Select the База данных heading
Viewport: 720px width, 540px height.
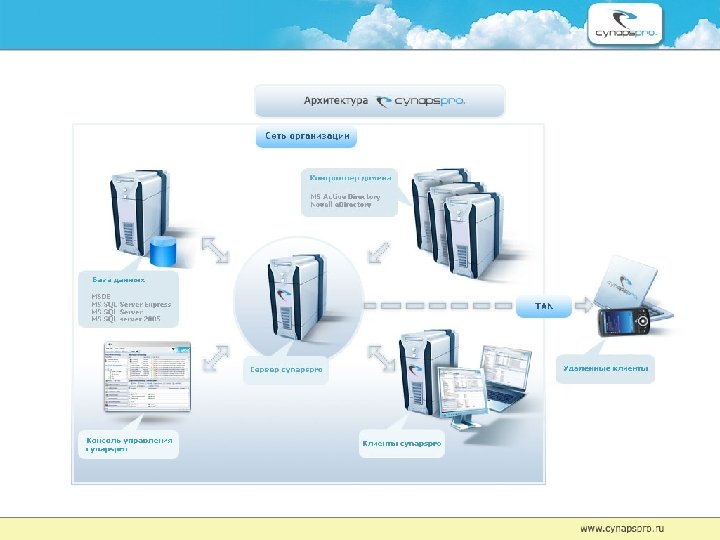pyautogui.click(x=118, y=280)
